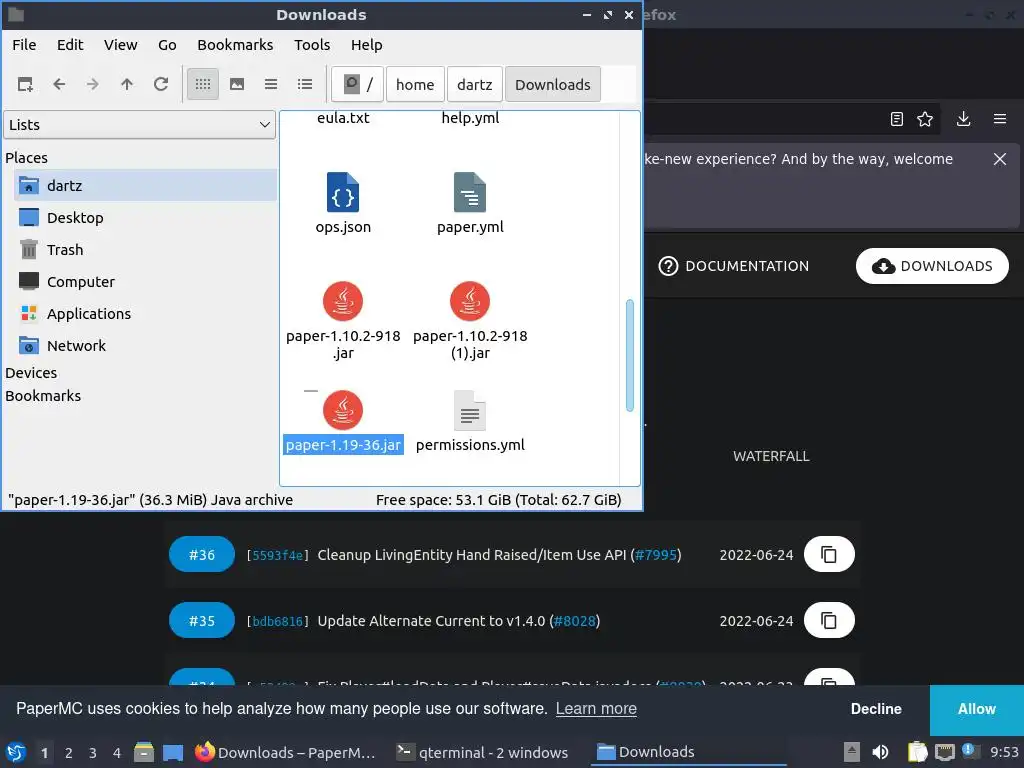Open the Help menu

click(366, 45)
